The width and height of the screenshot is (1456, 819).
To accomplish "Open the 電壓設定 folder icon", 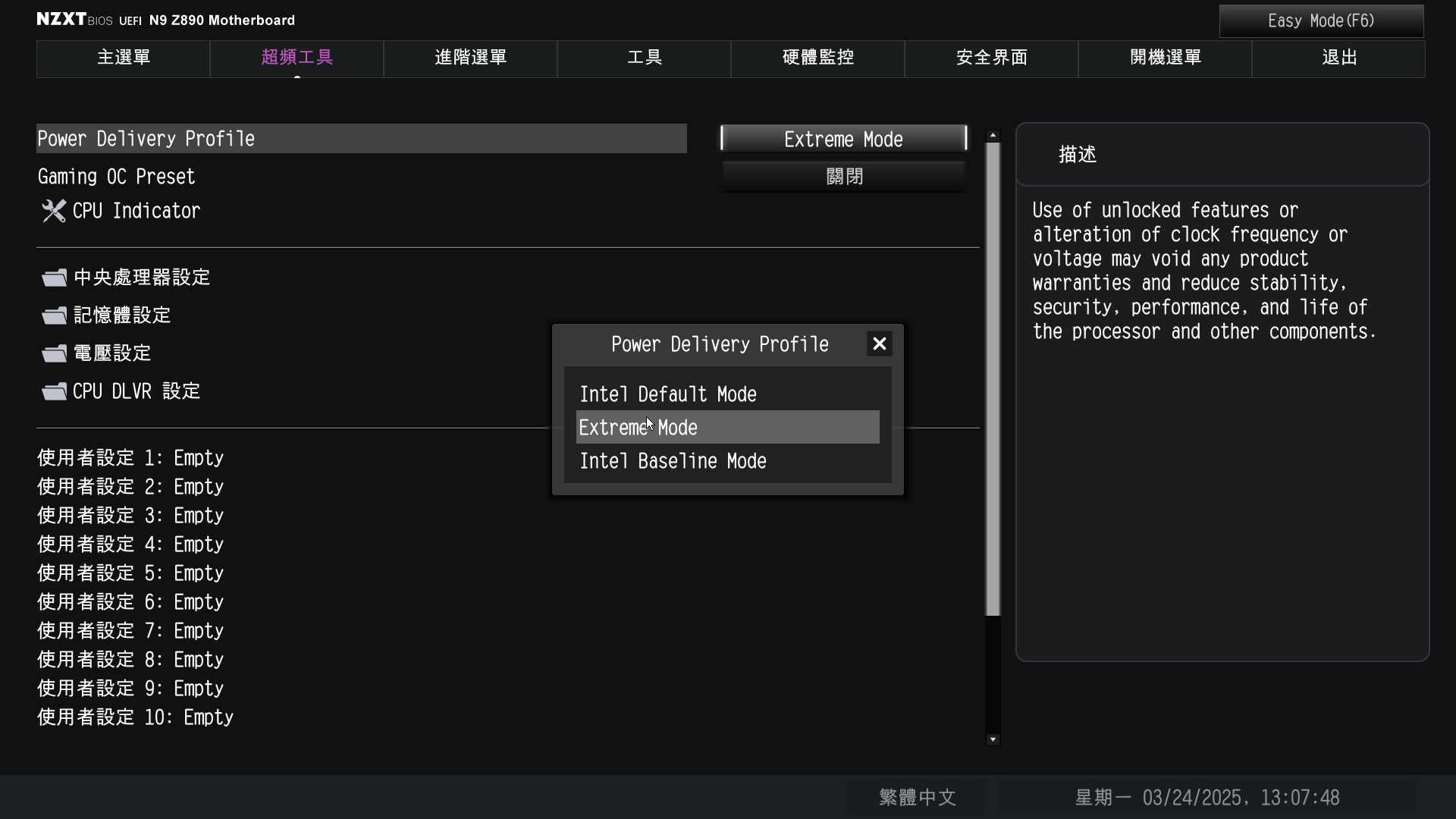I will (x=55, y=353).
